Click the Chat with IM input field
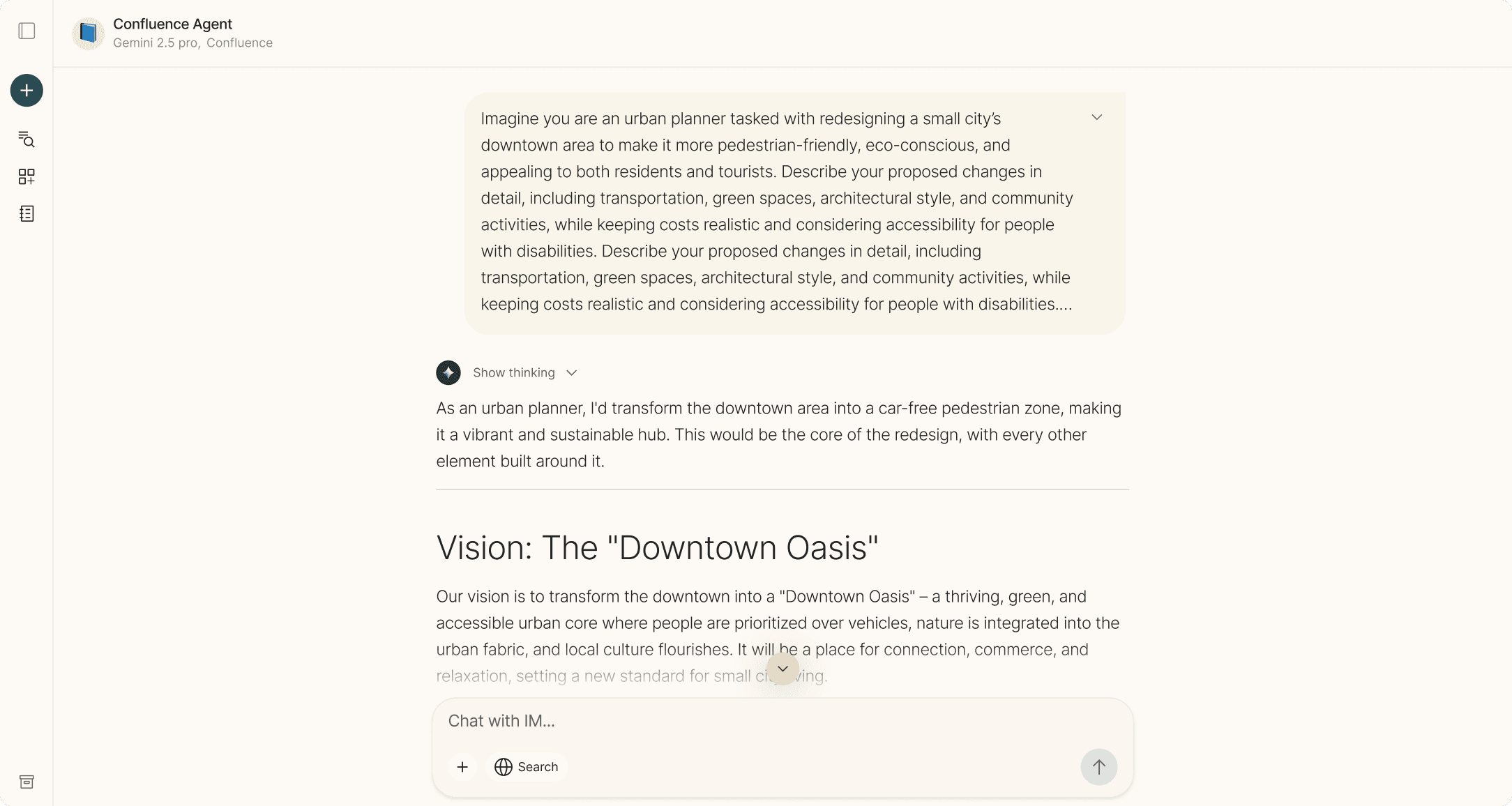The height and width of the screenshot is (806, 1512). click(x=767, y=721)
